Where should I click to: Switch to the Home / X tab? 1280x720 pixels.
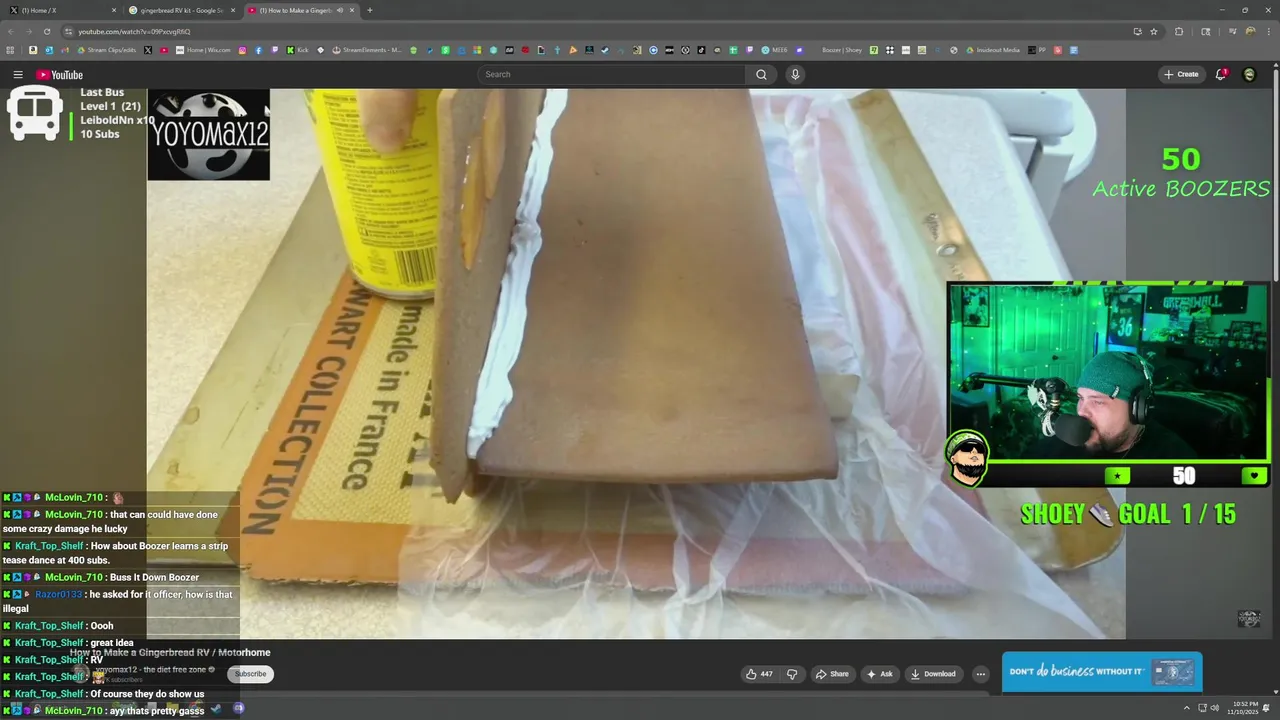(x=60, y=10)
